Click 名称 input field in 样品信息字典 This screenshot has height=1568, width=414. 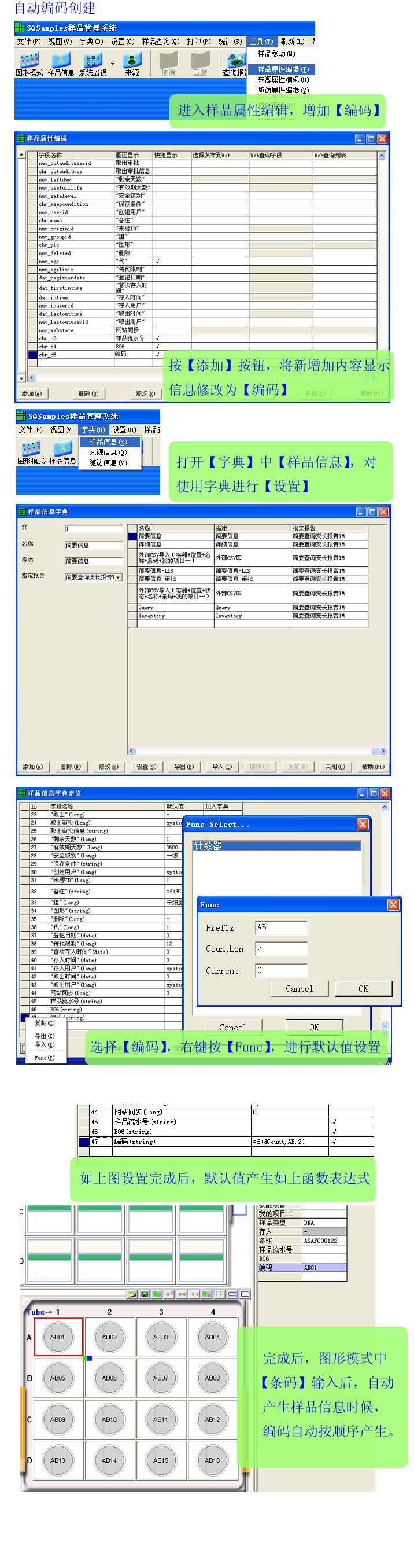pos(94,545)
